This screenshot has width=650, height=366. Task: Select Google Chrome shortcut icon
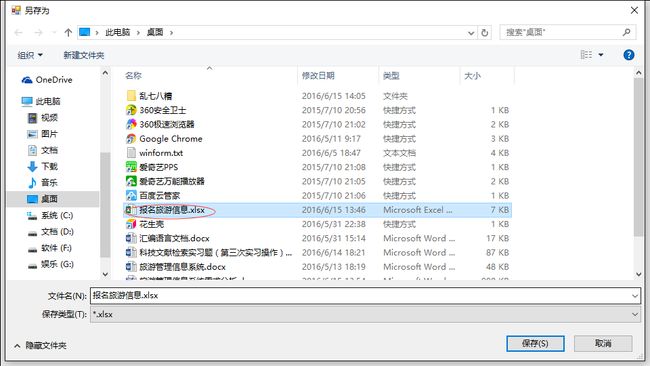tap(131, 138)
